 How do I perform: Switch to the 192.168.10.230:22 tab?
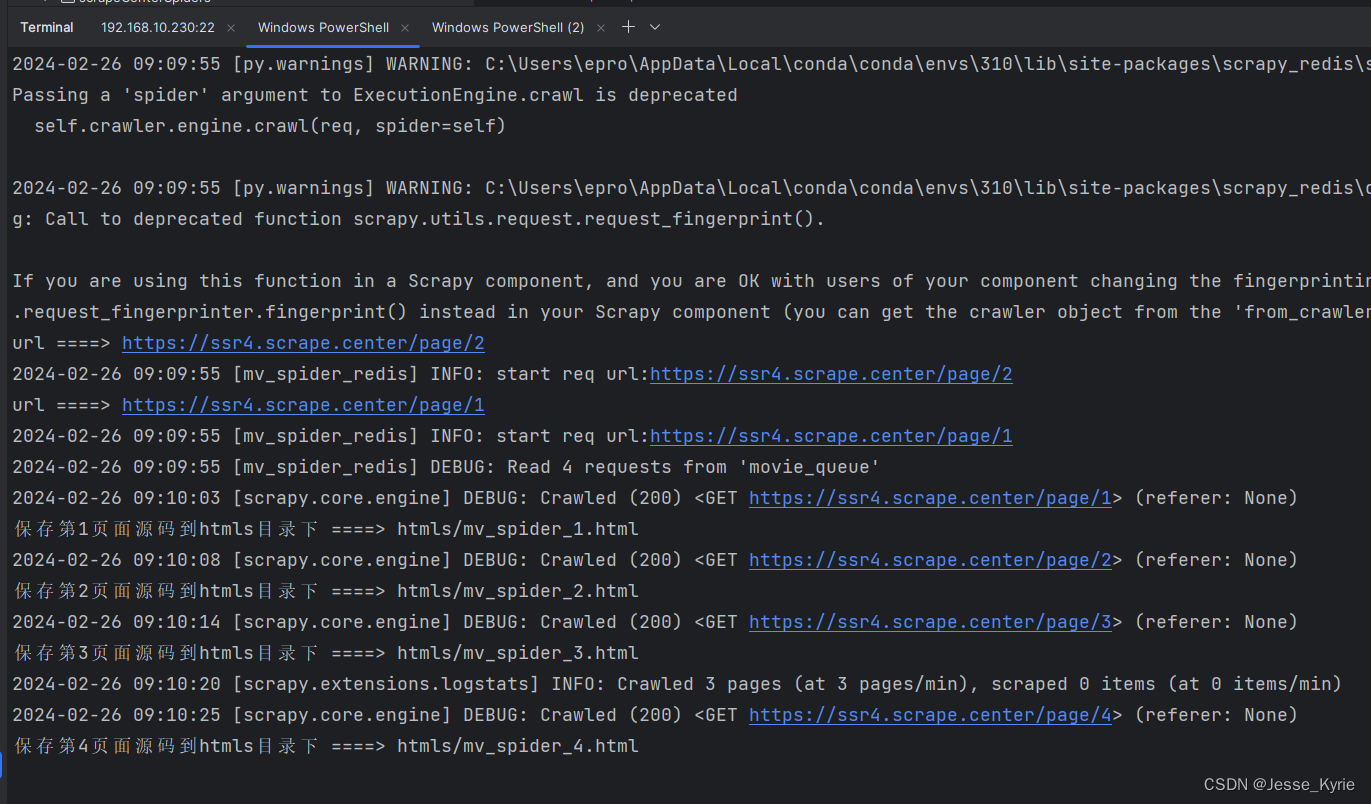pos(158,27)
